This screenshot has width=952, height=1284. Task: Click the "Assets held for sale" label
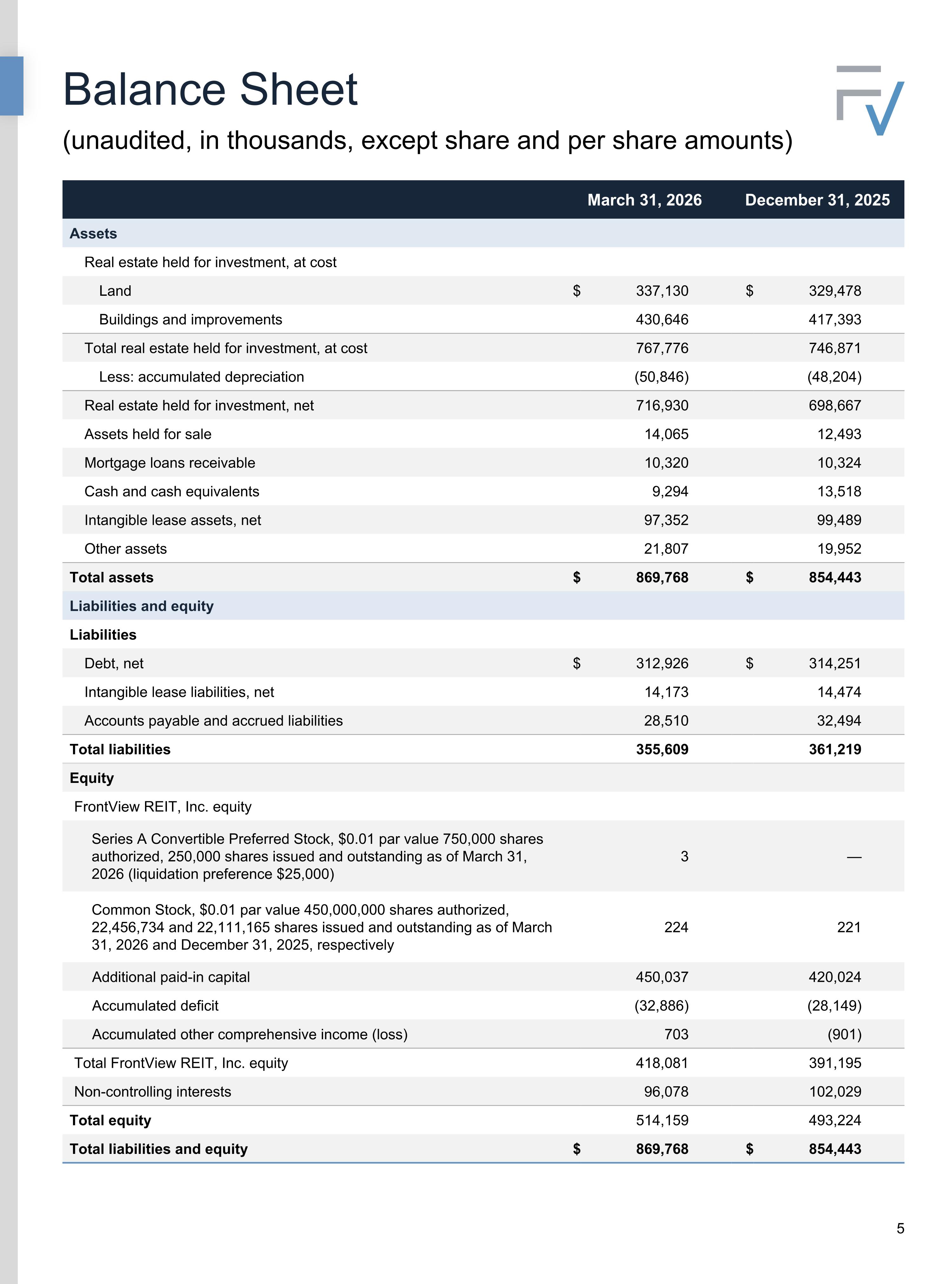click(148, 434)
